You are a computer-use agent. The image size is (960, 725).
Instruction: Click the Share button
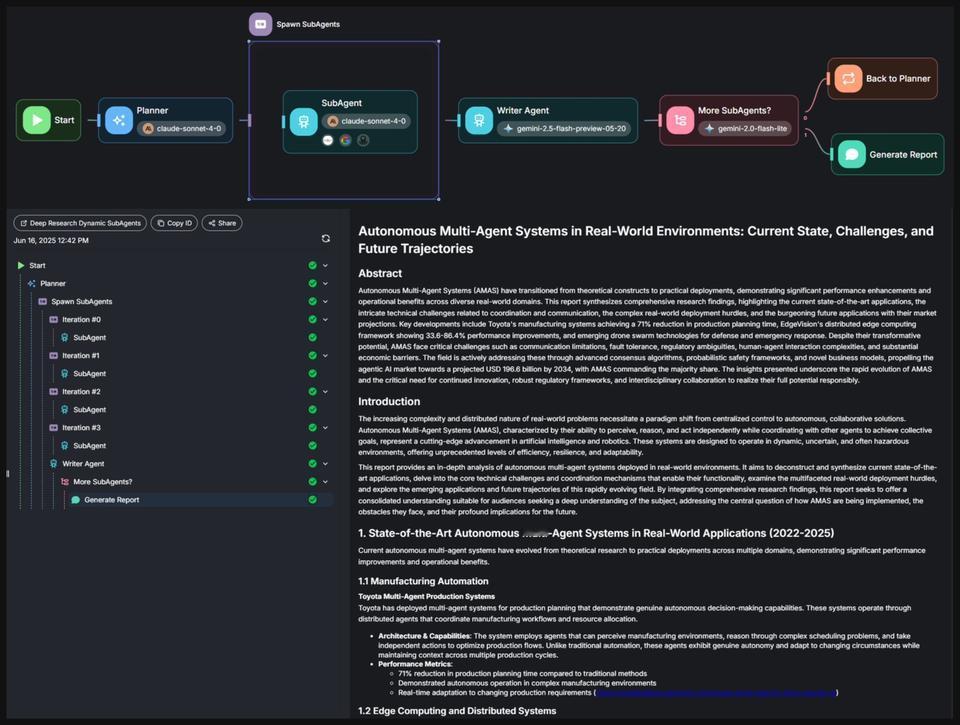point(222,223)
